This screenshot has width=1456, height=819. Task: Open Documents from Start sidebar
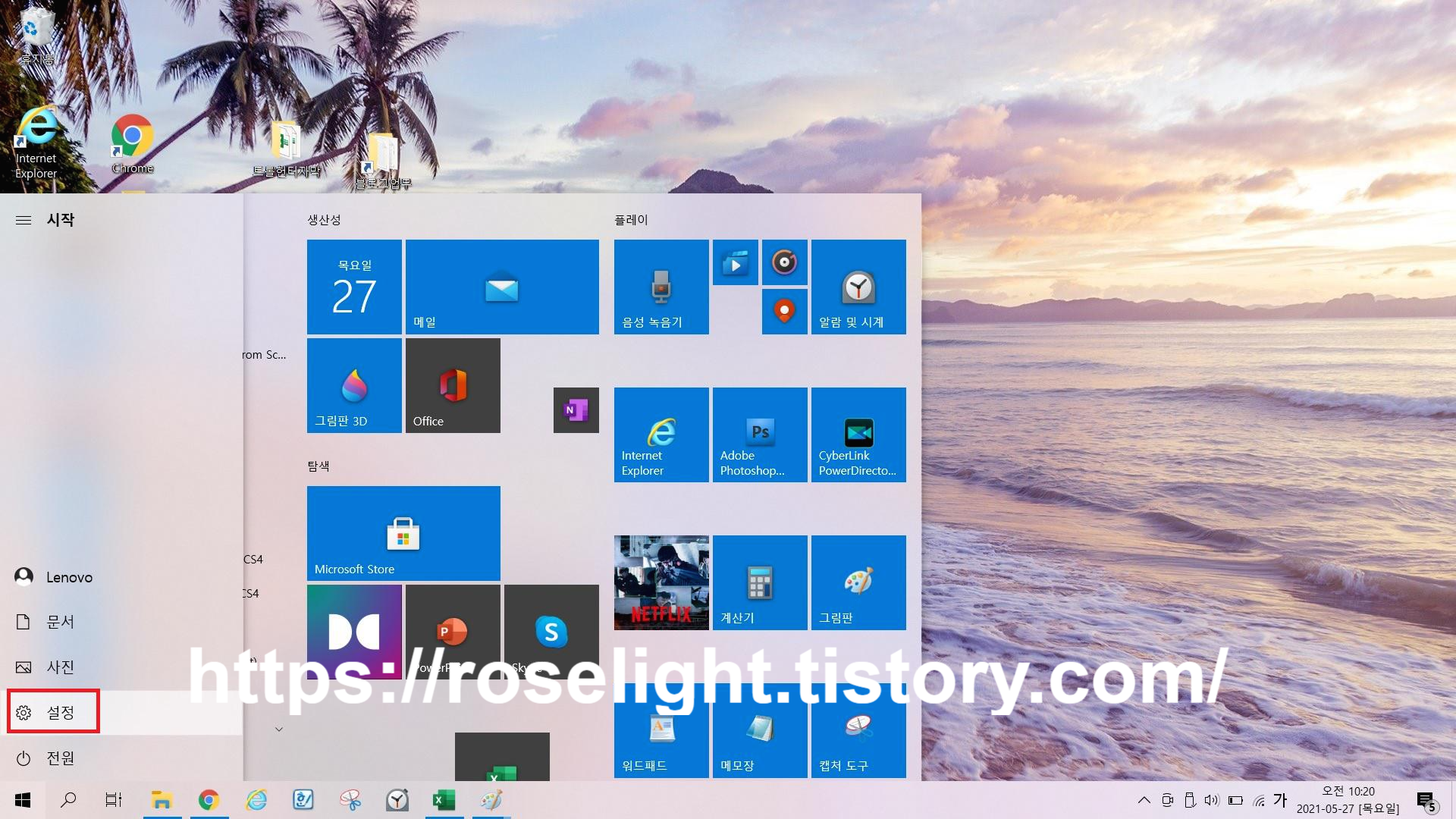click(x=45, y=622)
